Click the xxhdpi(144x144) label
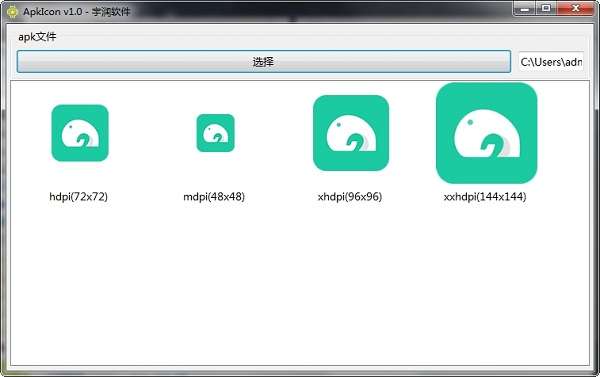The image size is (600, 377). [485, 197]
